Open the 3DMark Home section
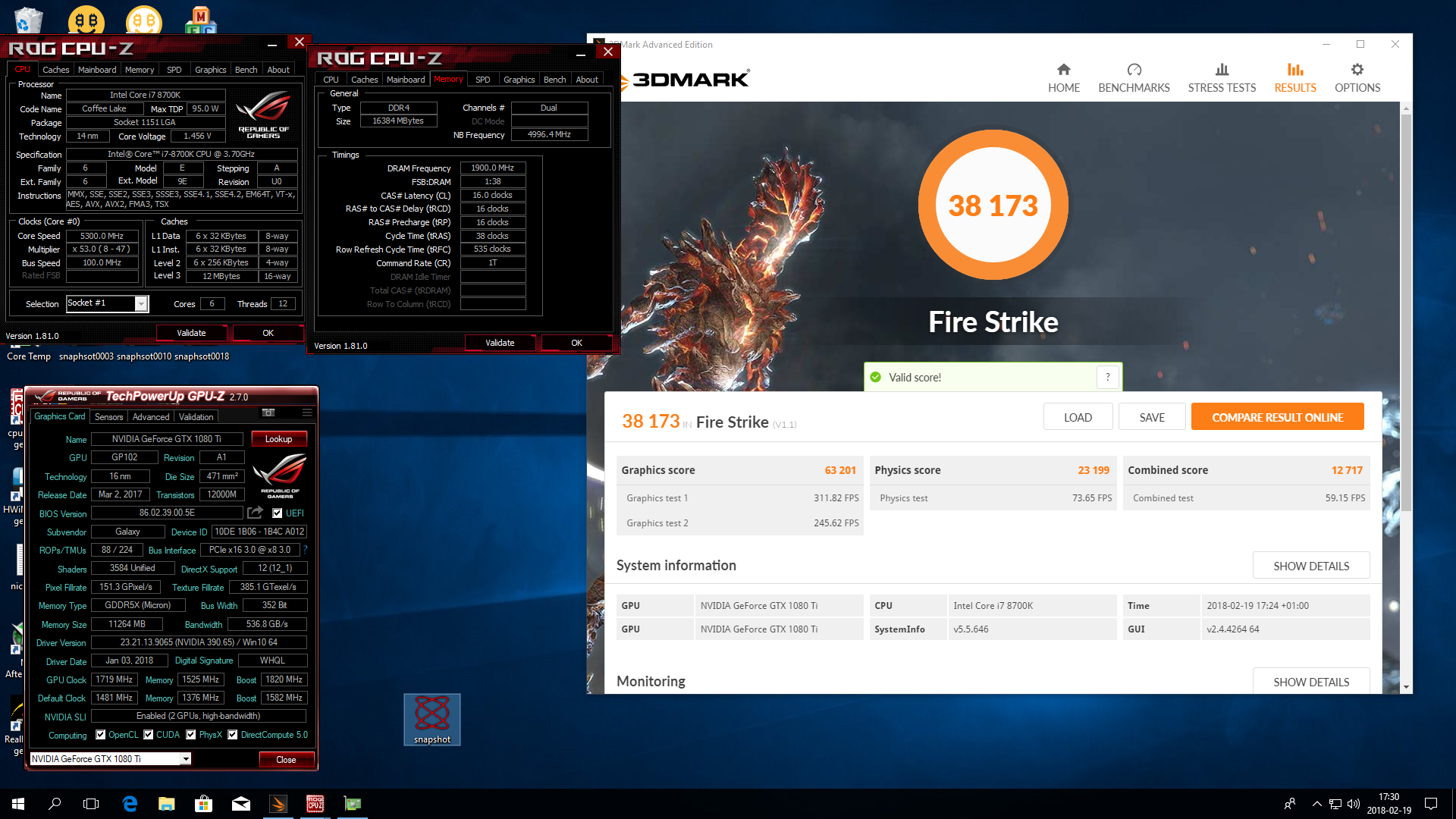The height and width of the screenshot is (819, 1456). point(1064,78)
